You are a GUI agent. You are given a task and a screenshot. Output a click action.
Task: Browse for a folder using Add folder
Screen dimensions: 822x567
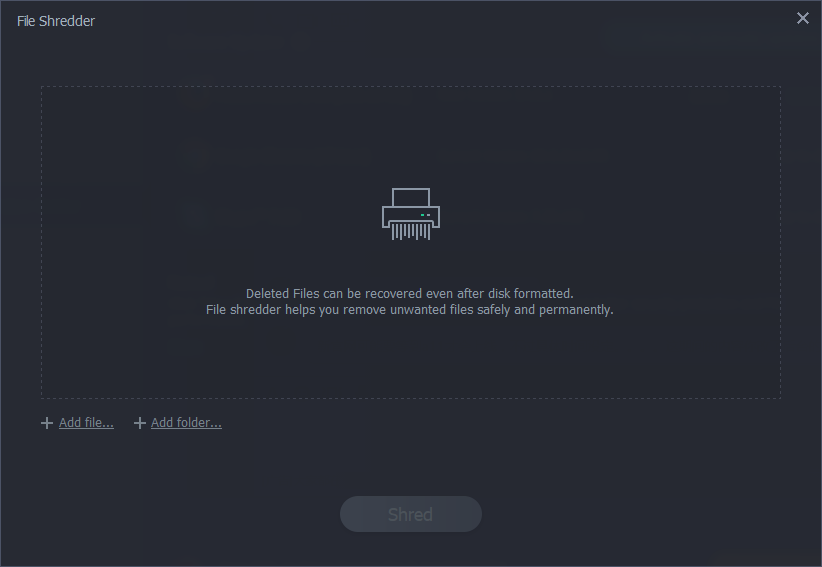(186, 422)
